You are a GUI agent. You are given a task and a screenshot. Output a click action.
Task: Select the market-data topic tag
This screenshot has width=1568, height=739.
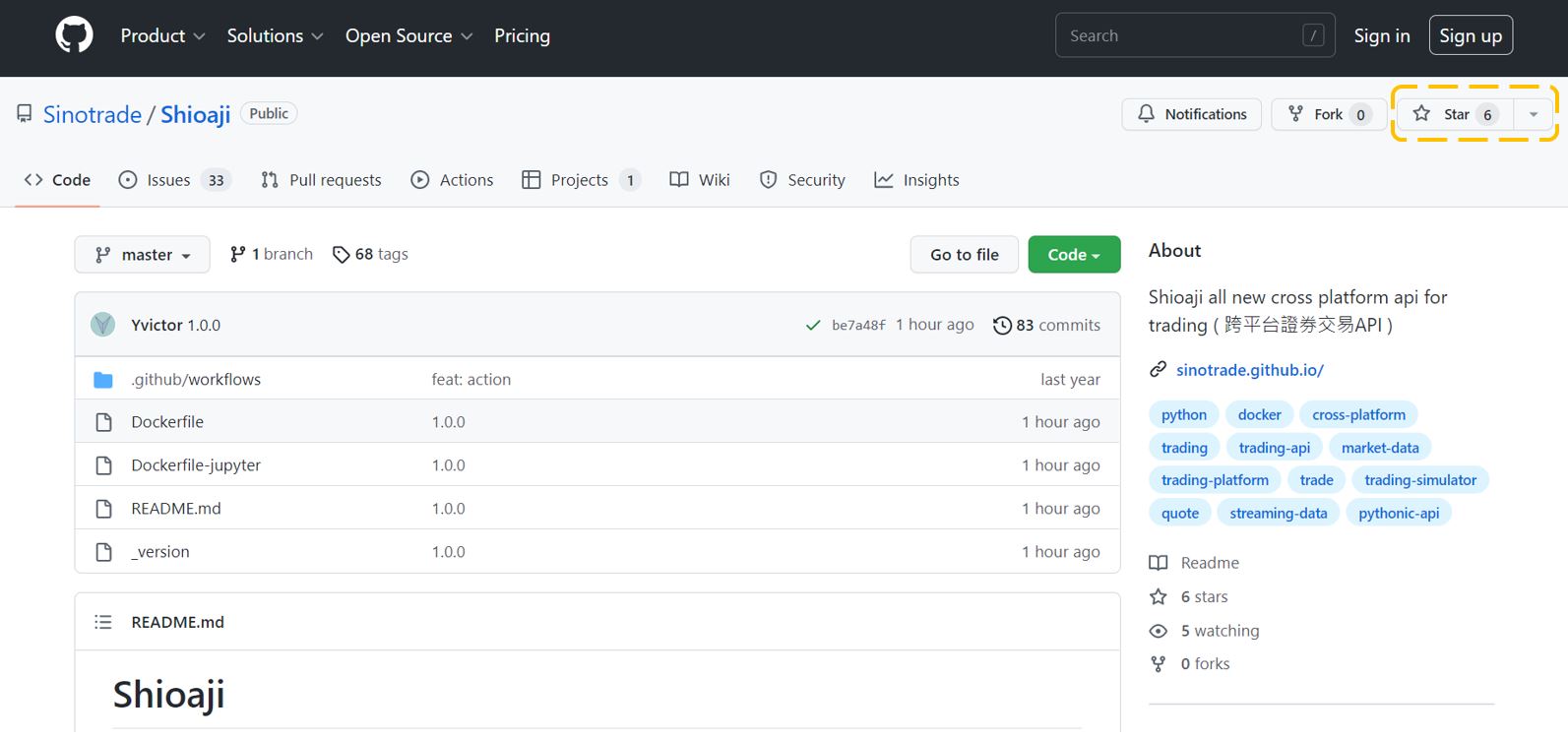pyautogui.click(x=1380, y=448)
